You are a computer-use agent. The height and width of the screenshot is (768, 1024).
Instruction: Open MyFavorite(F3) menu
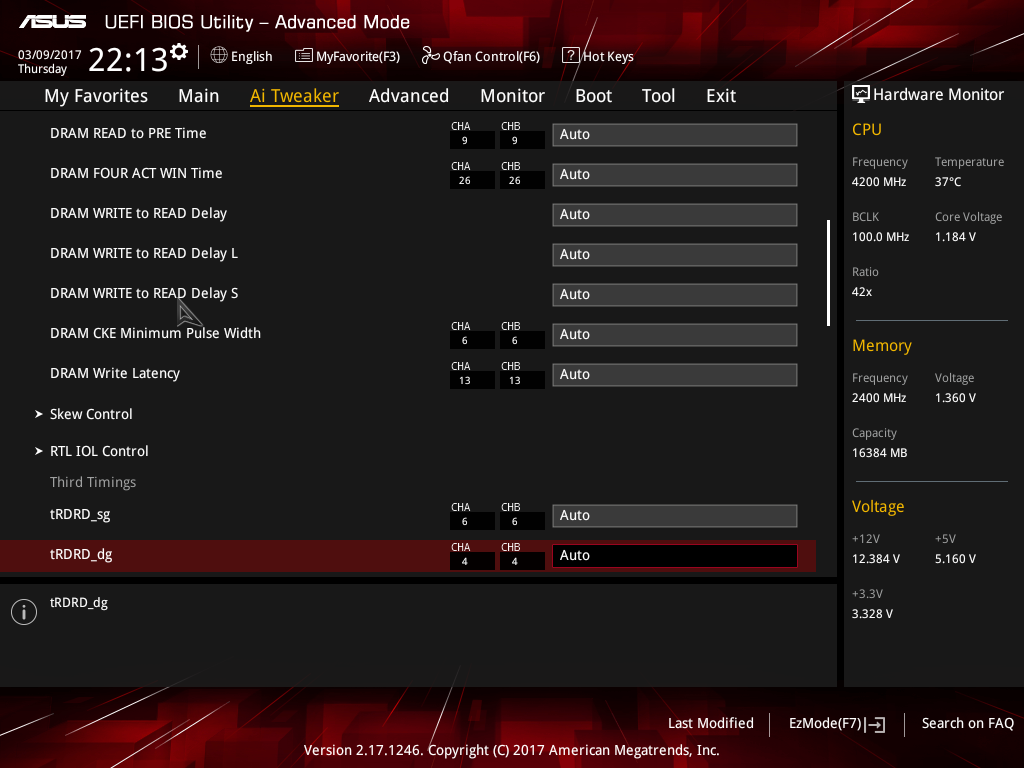coord(358,57)
